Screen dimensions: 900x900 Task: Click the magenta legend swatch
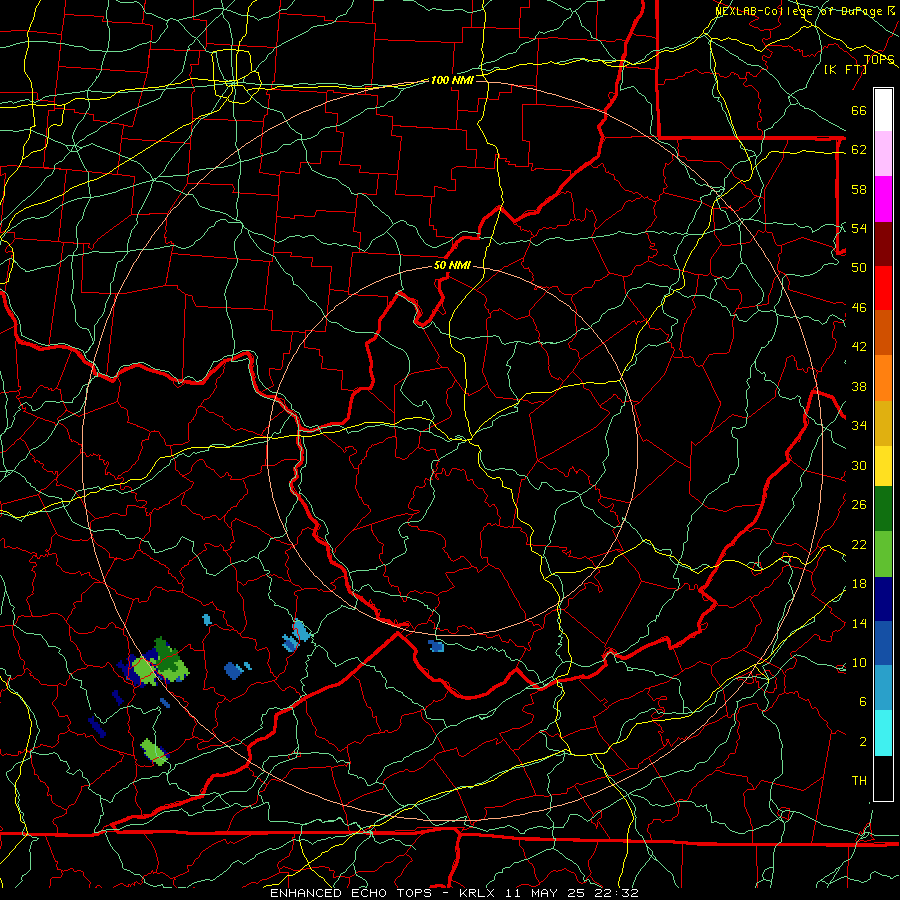coord(883,199)
